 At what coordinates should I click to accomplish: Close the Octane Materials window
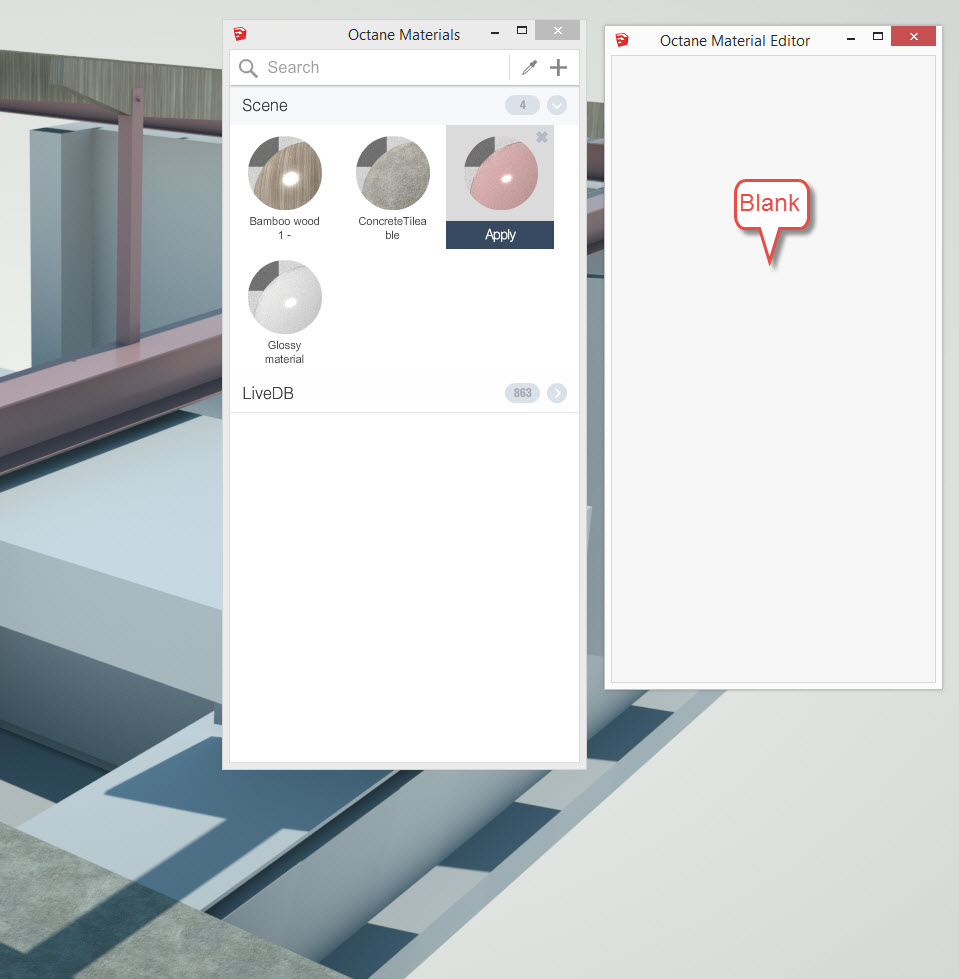[x=558, y=30]
